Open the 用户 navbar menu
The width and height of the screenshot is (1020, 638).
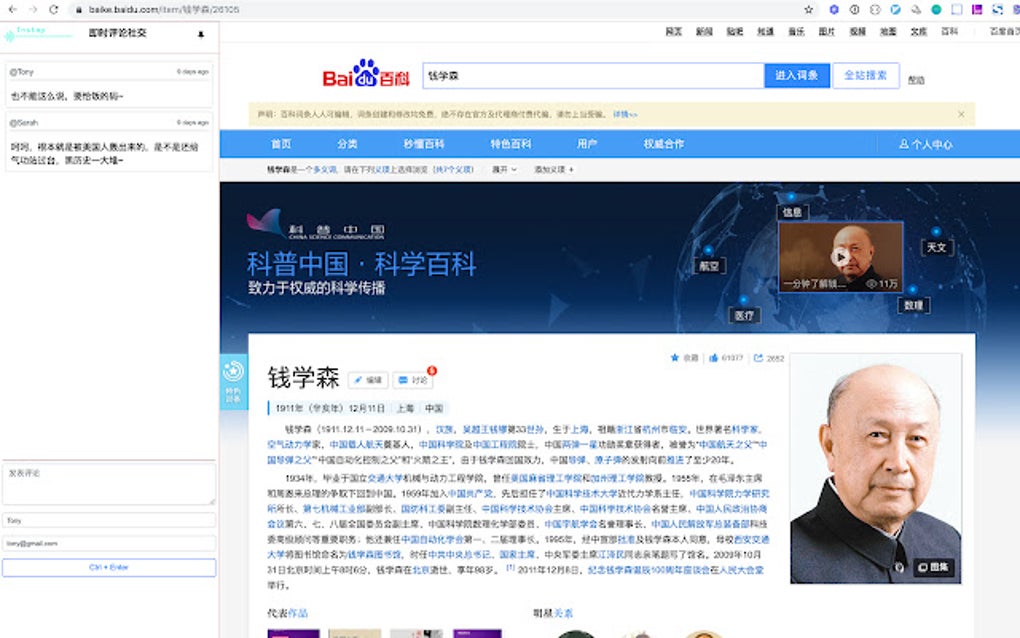[x=587, y=144]
